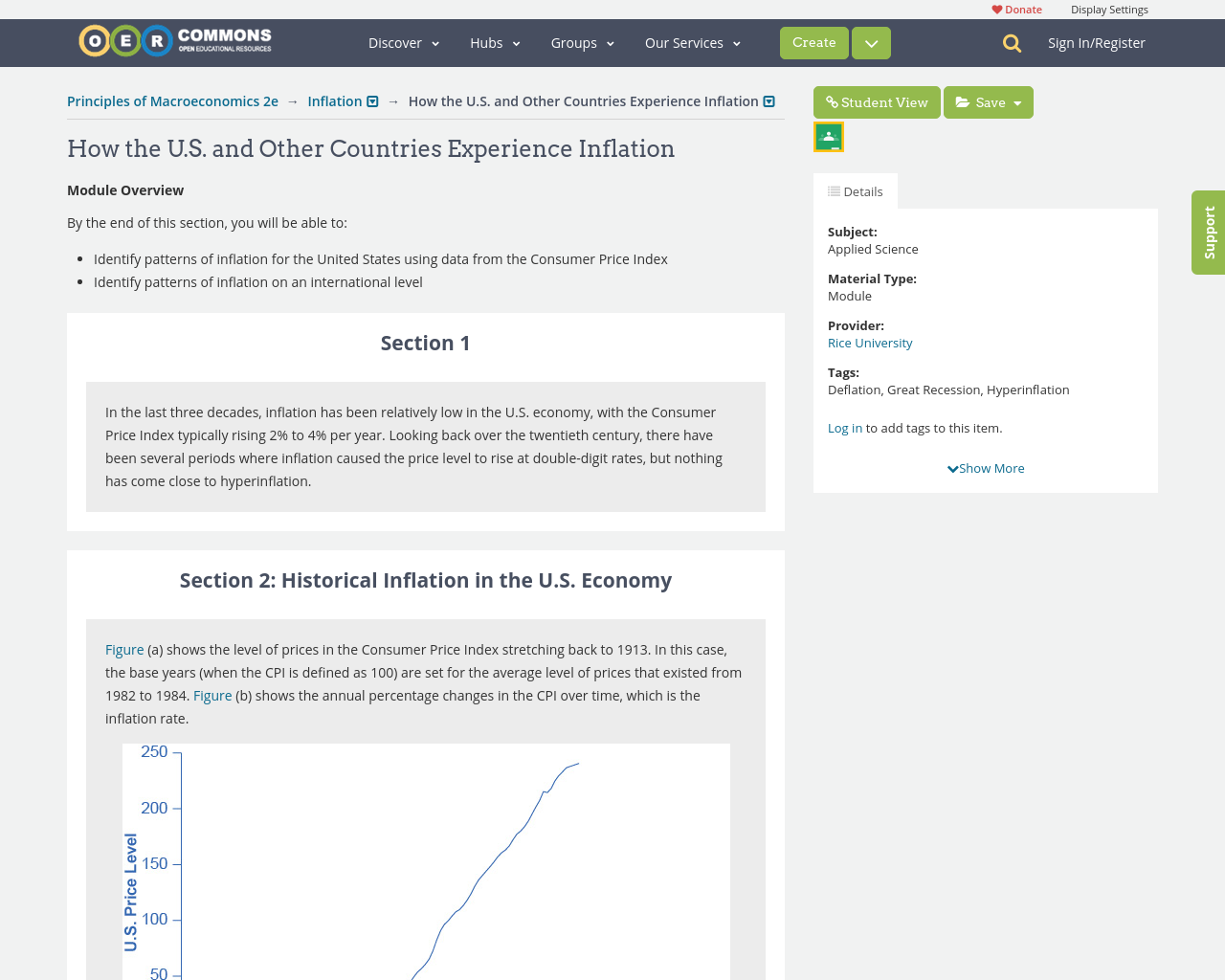Image resolution: width=1225 pixels, height=980 pixels.
Task: Expand the Discover menu
Action: point(404,43)
